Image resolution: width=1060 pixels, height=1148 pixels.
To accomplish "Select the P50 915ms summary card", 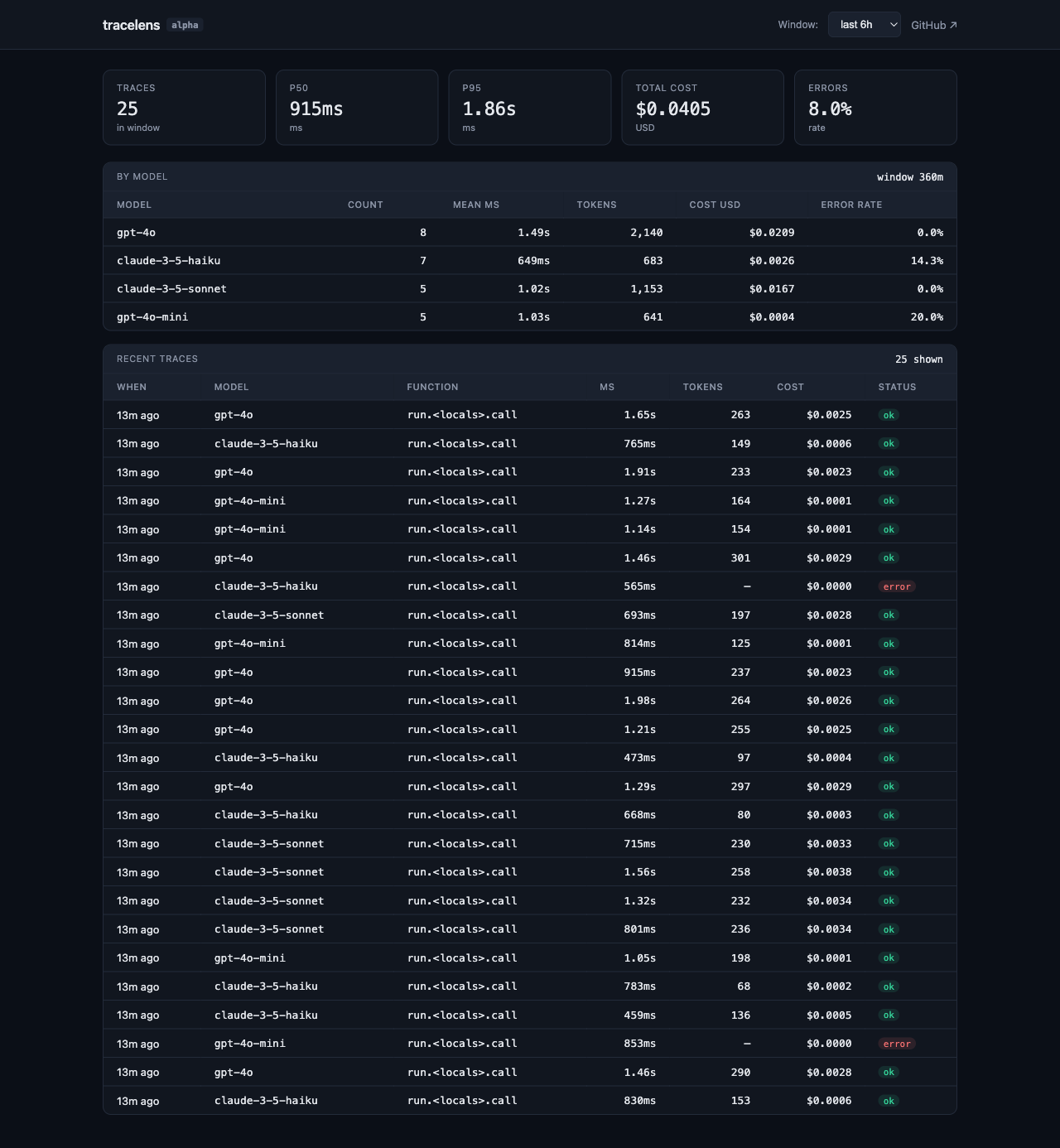I will (x=357, y=108).
